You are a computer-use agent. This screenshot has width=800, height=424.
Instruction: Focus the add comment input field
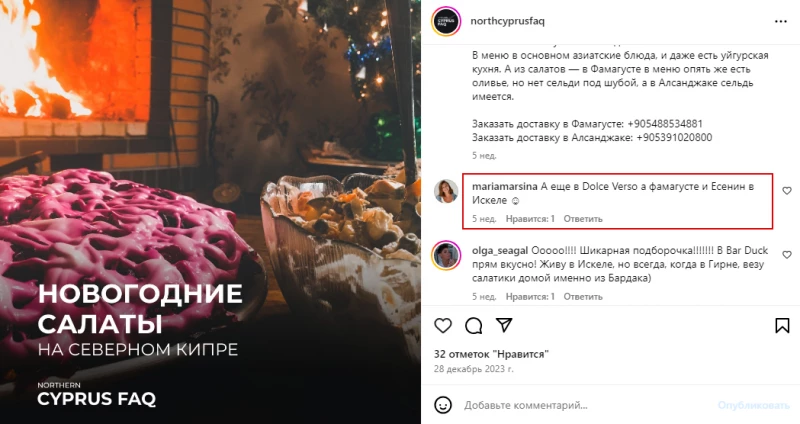587,406
